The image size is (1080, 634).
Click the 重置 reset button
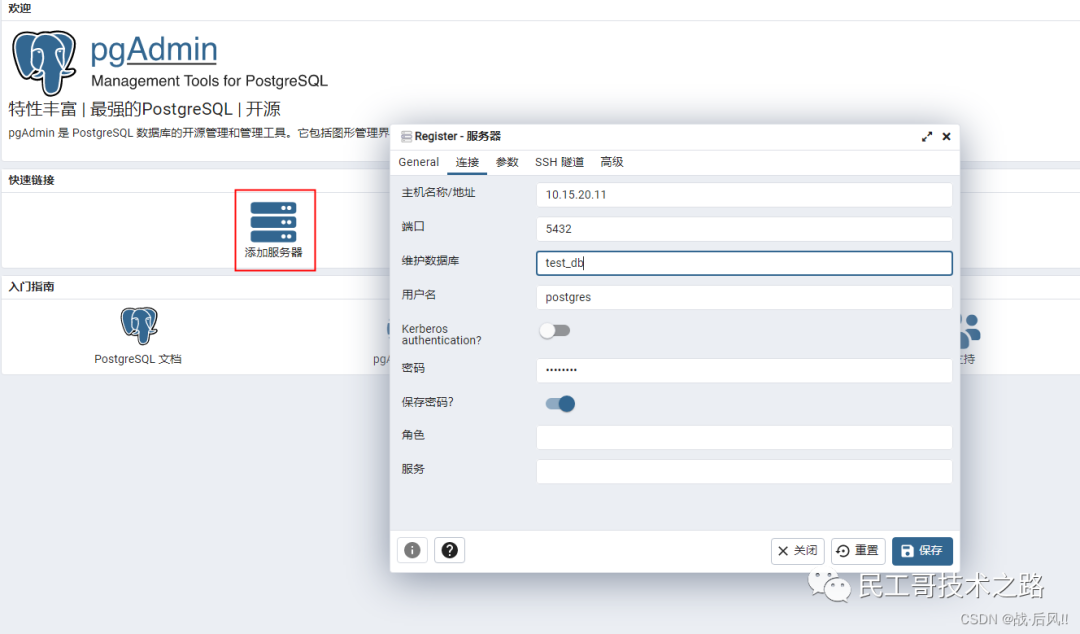(858, 551)
